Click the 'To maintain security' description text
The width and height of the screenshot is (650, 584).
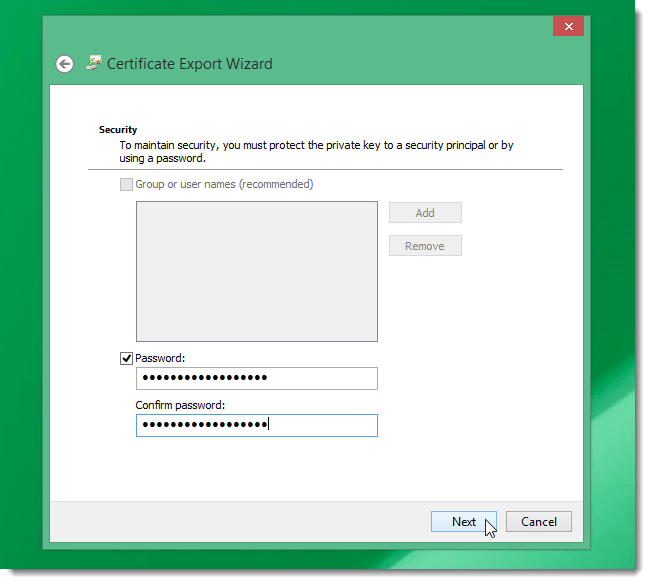click(316, 152)
